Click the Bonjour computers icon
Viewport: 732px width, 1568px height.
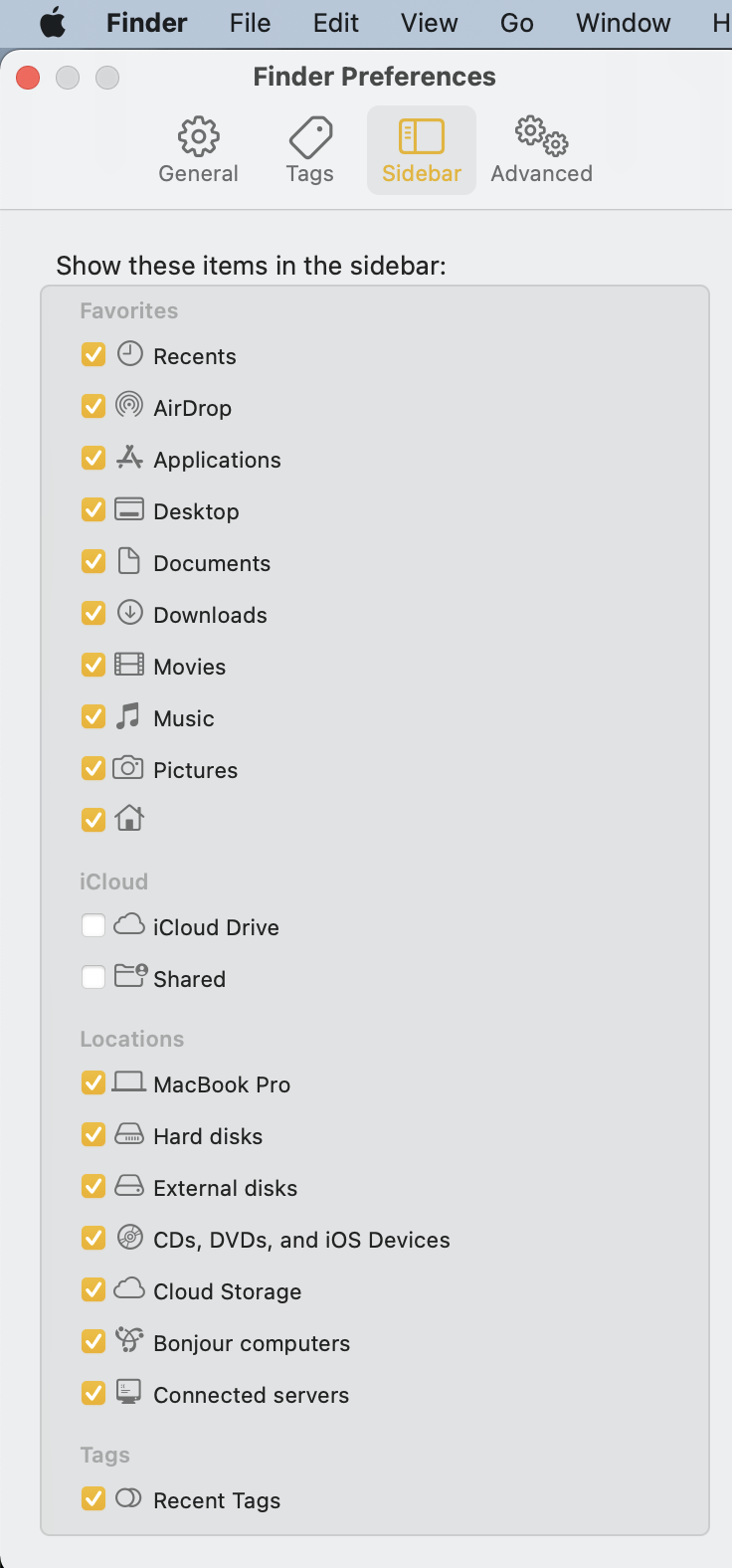pyautogui.click(x=129, y=1340)
